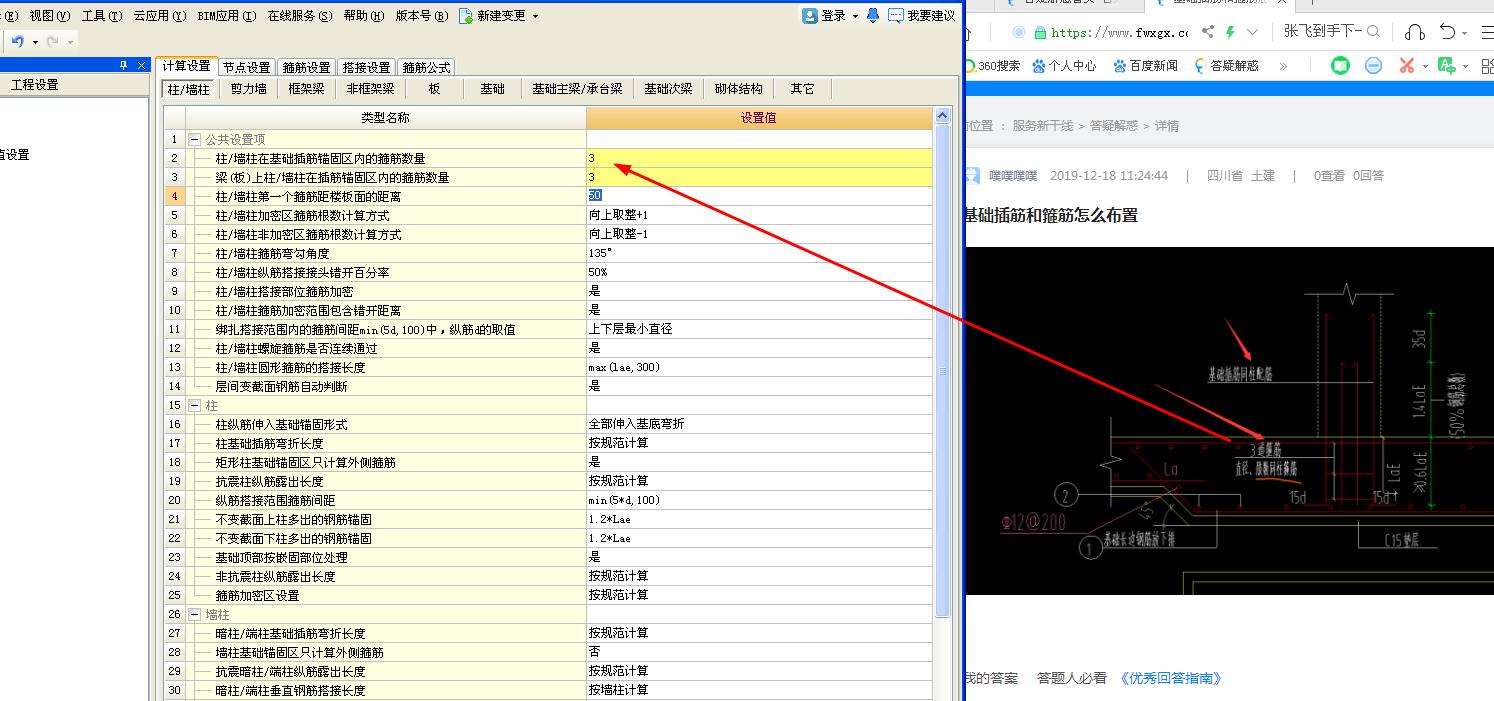Open the 百度新闻 bookmark
The width and height of the screenshot is (1494, 701).
click(x=1144, y=66)
